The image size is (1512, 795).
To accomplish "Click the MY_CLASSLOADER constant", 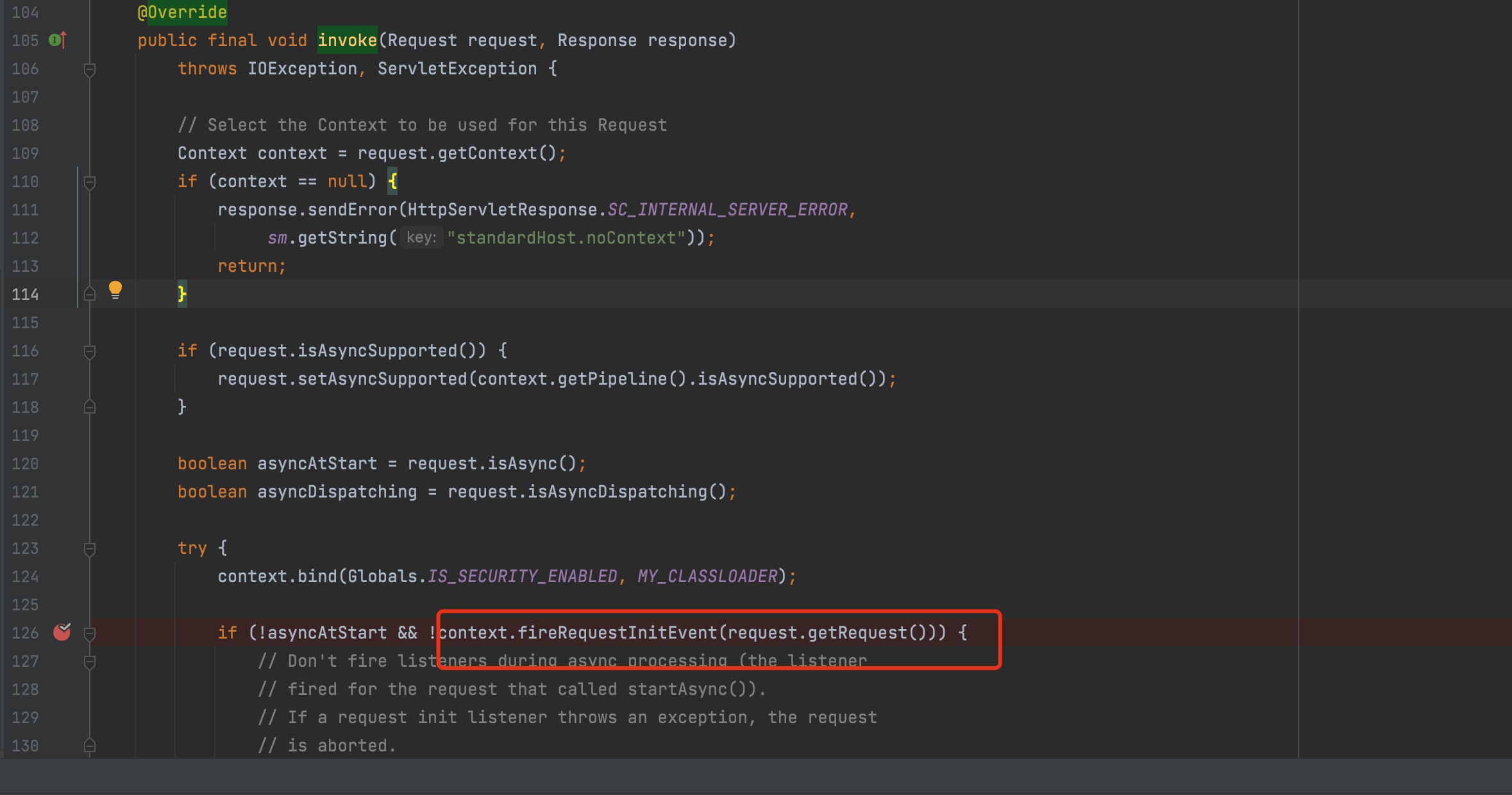I will coord(707,576).
